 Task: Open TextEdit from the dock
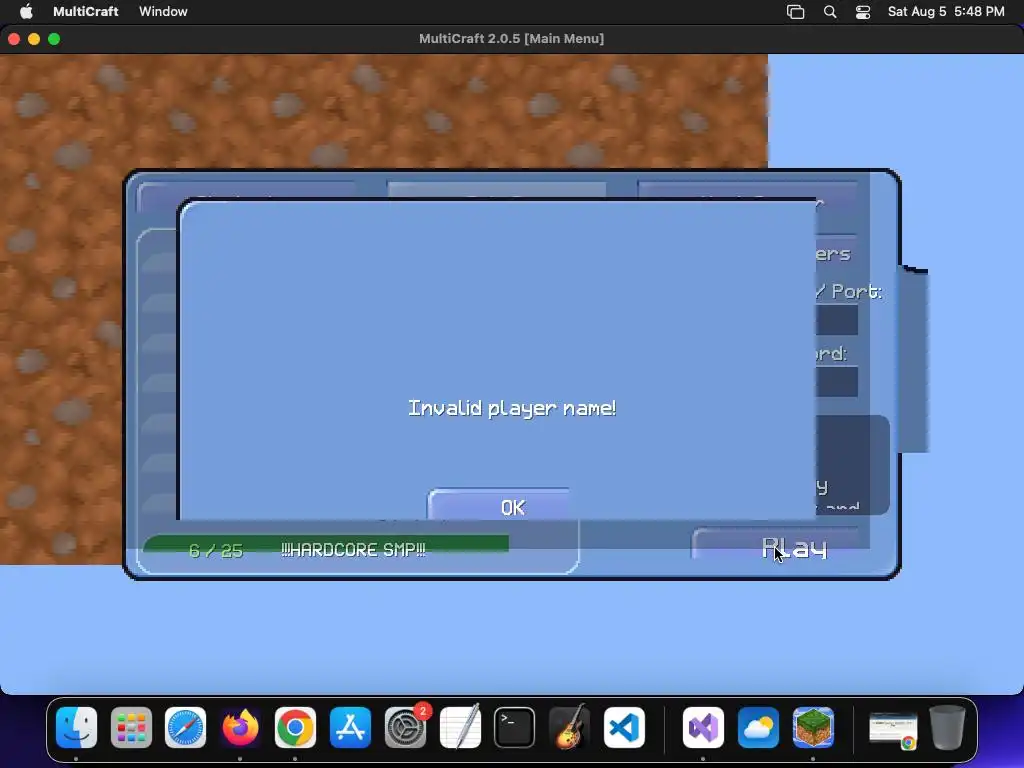coord(460,727)
